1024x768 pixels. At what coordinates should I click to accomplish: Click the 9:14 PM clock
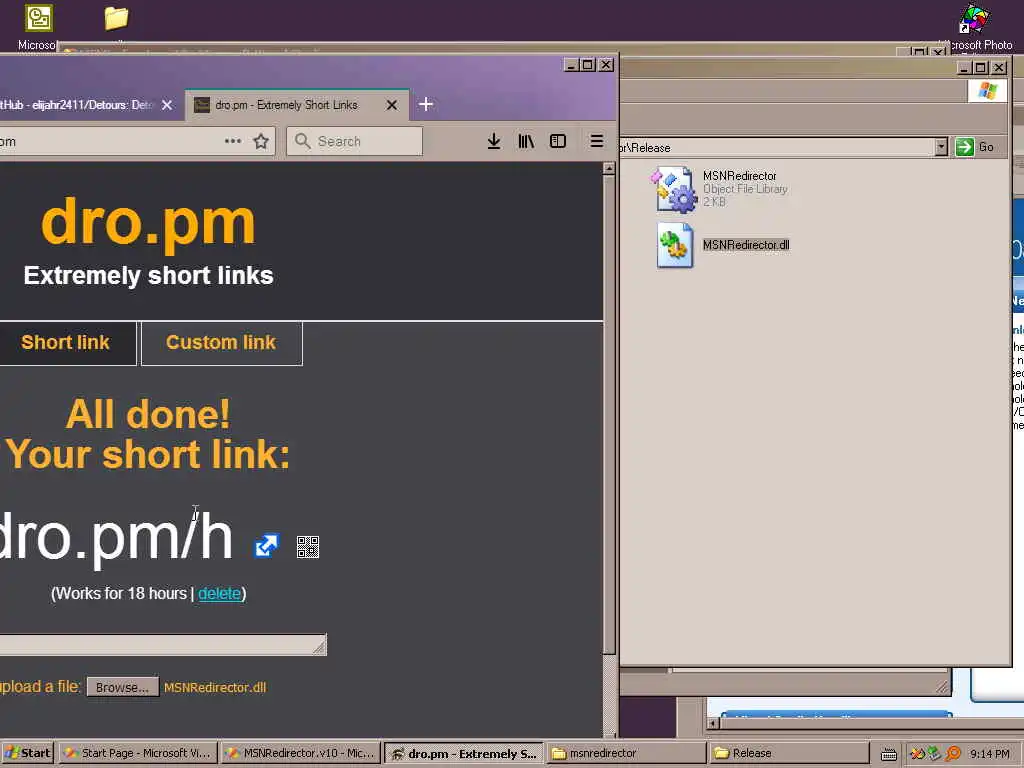point(989,754)
